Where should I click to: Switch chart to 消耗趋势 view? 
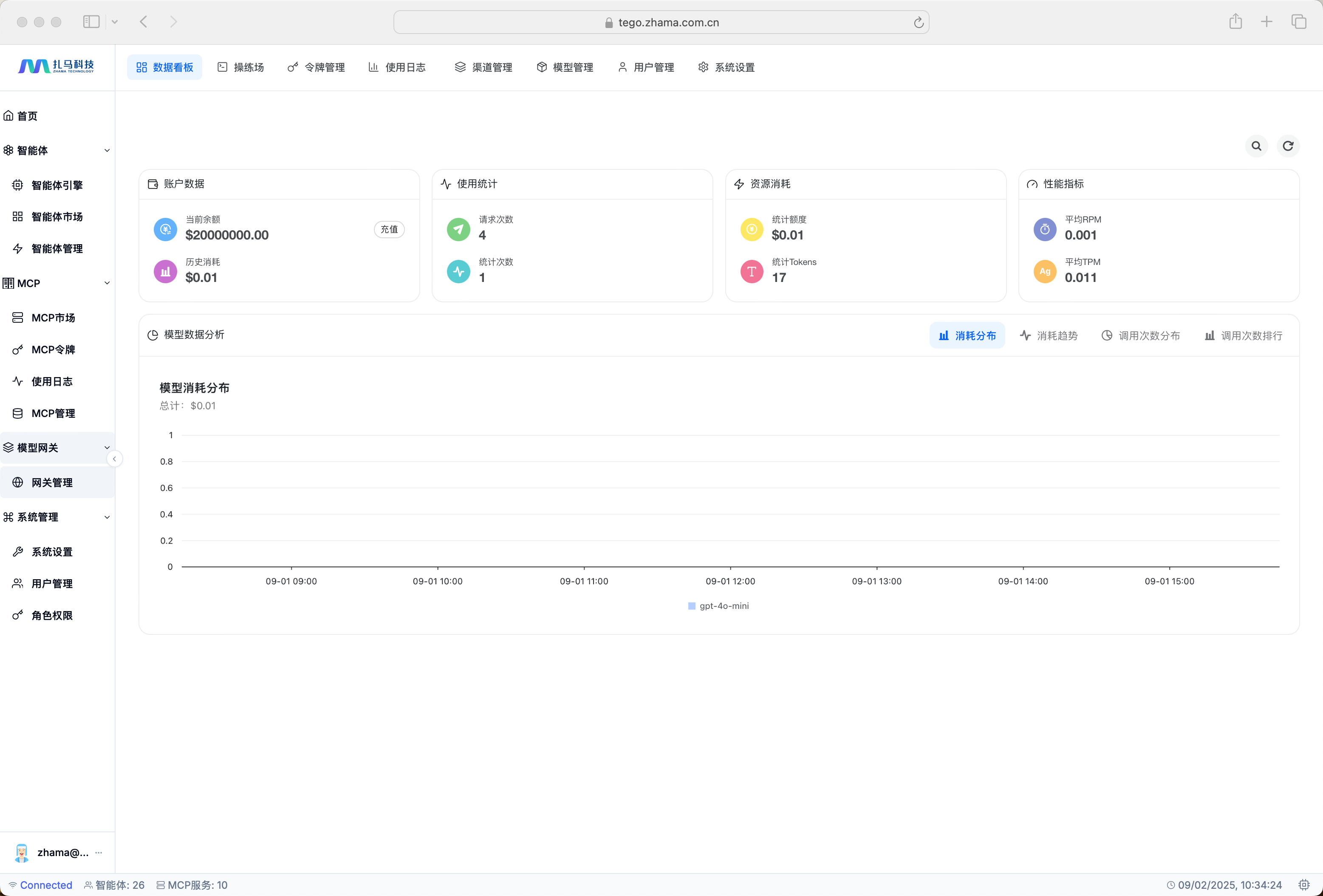pyautogui.click(x=1049, y=335)
